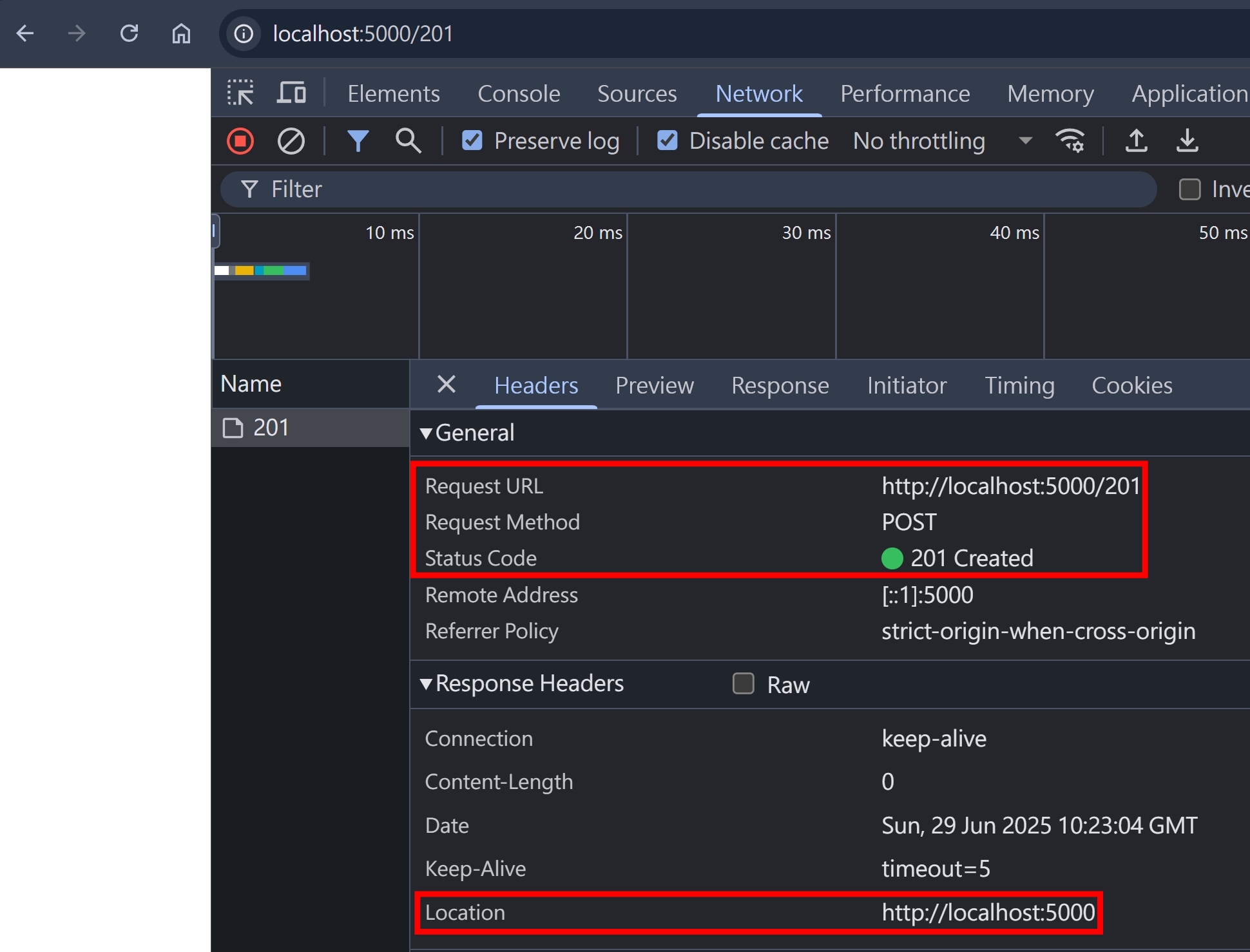
Task: Click the Date header value
Action: tap(1039, 826)
